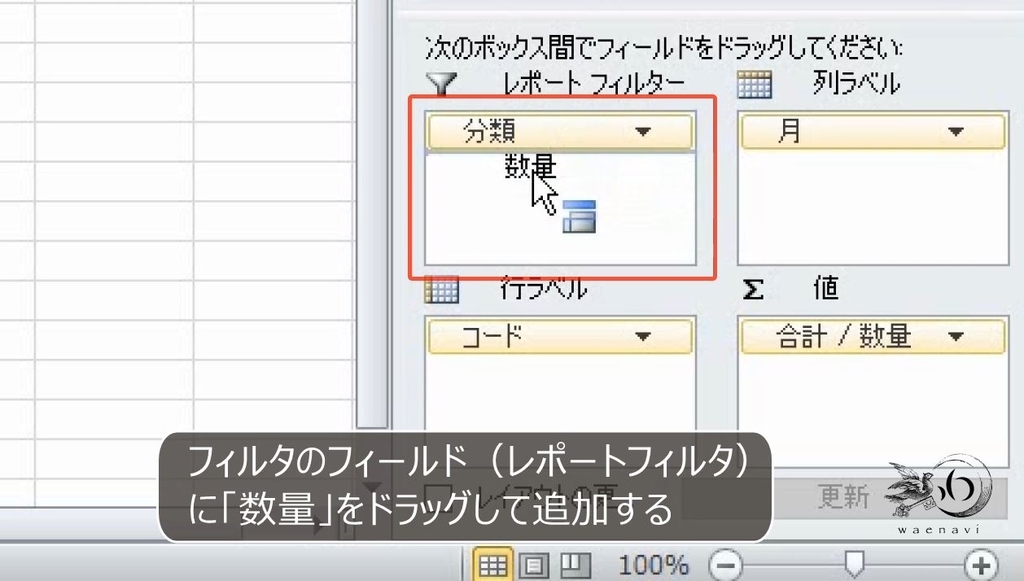Select the 月 field in column labels
This screenshot has width=1024, height=581.
[873, 132]
